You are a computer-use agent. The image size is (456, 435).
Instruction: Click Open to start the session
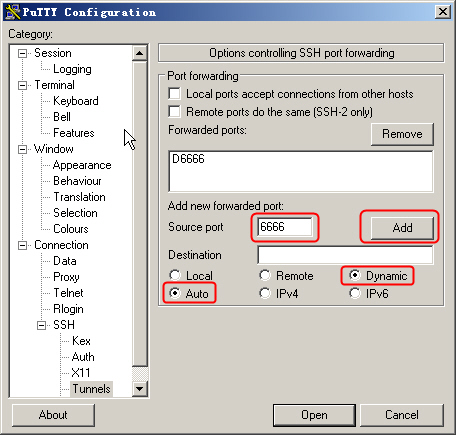314,415
